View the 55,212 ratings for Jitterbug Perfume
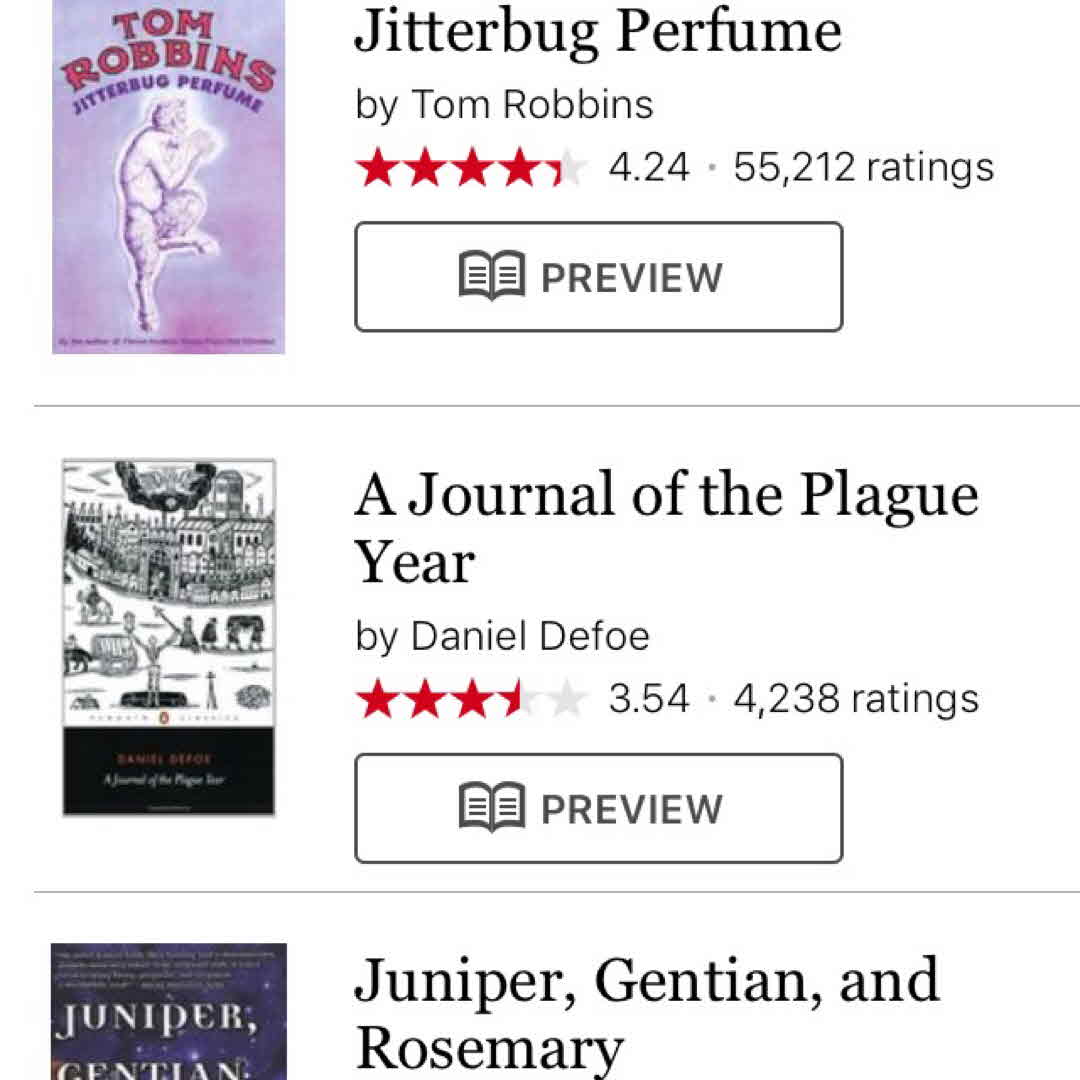This screenshot has height=1080, width=1080. (x=863, y=167)
